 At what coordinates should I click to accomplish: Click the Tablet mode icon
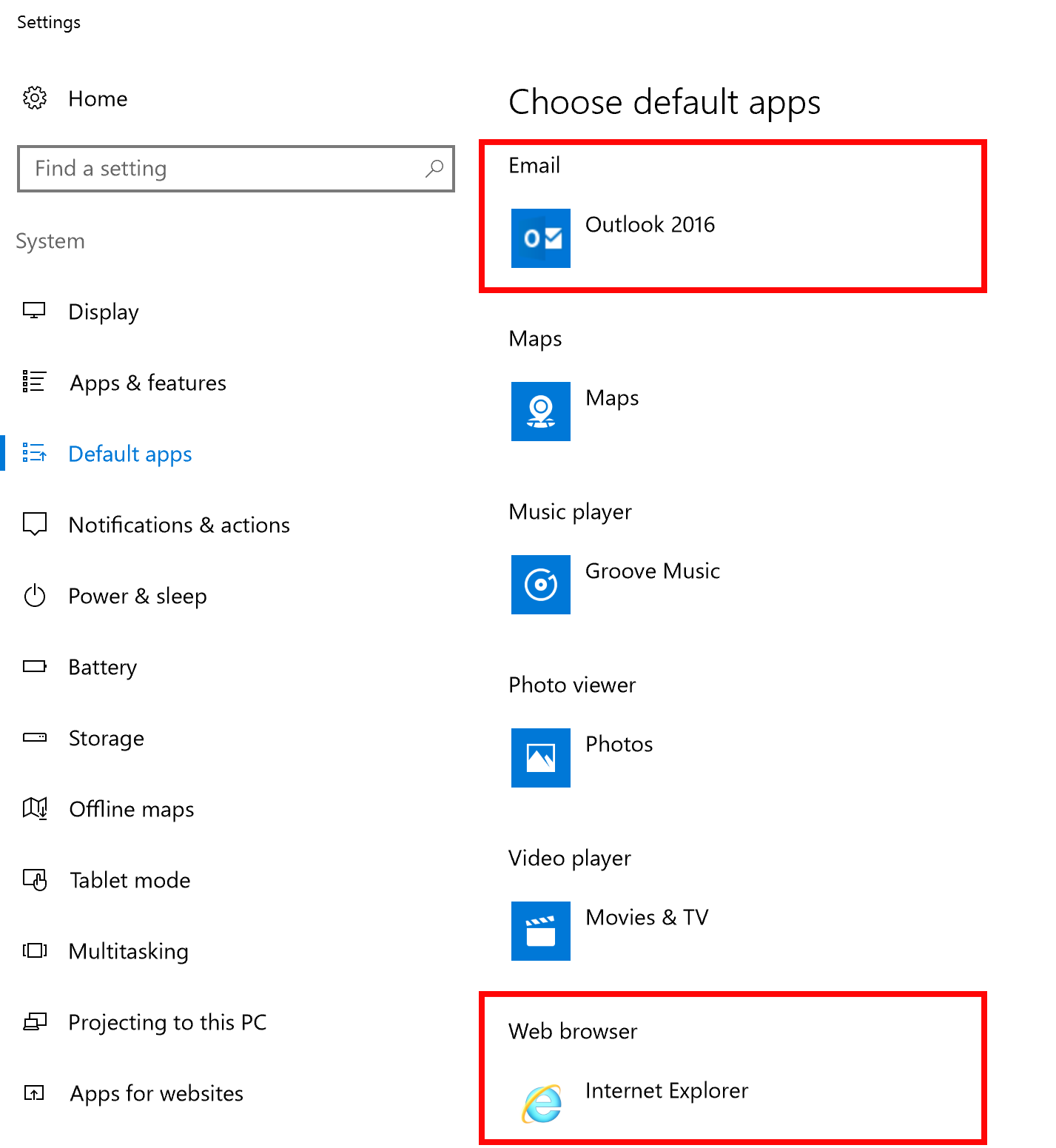35,879
